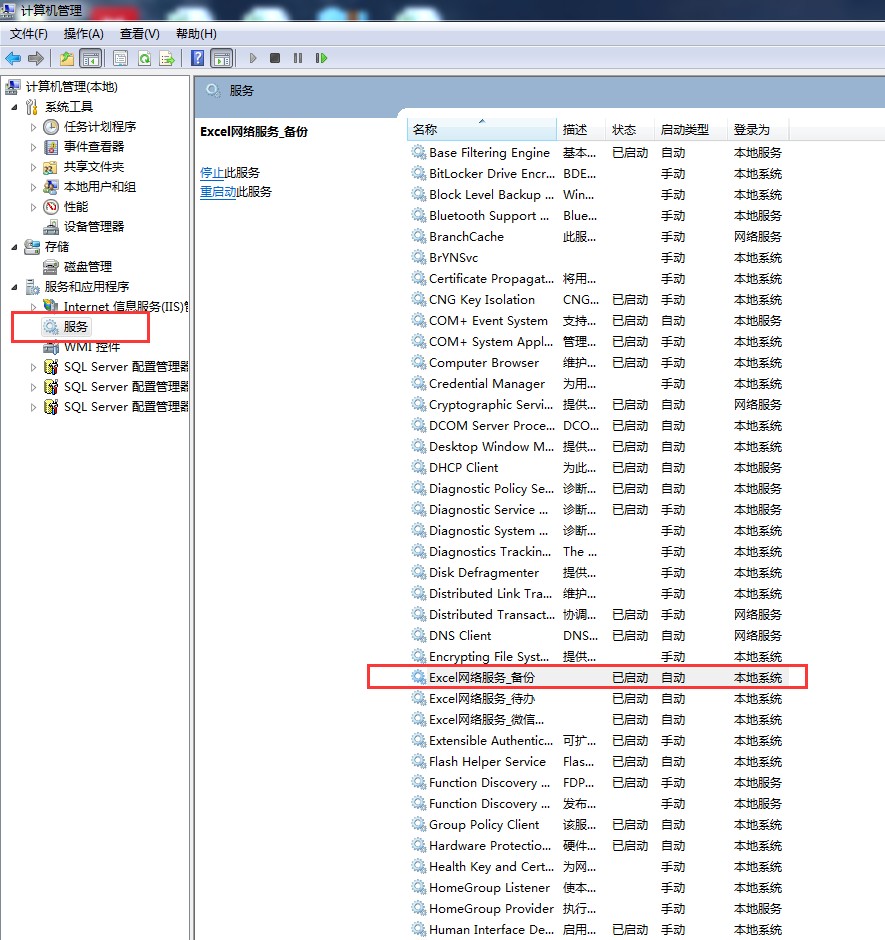
Task: Select 任务计划程序 in the tree
Action: point(100,126)
